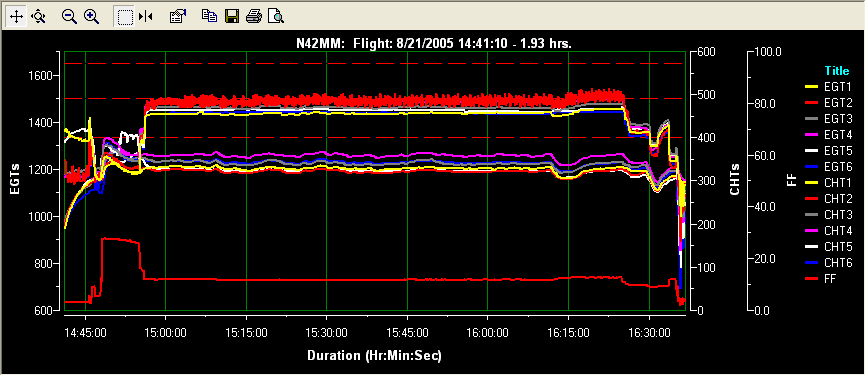The image size is (866, 376).
Task: Click the EGT4 magenta legend swatch
Action: tap(811, 135)
